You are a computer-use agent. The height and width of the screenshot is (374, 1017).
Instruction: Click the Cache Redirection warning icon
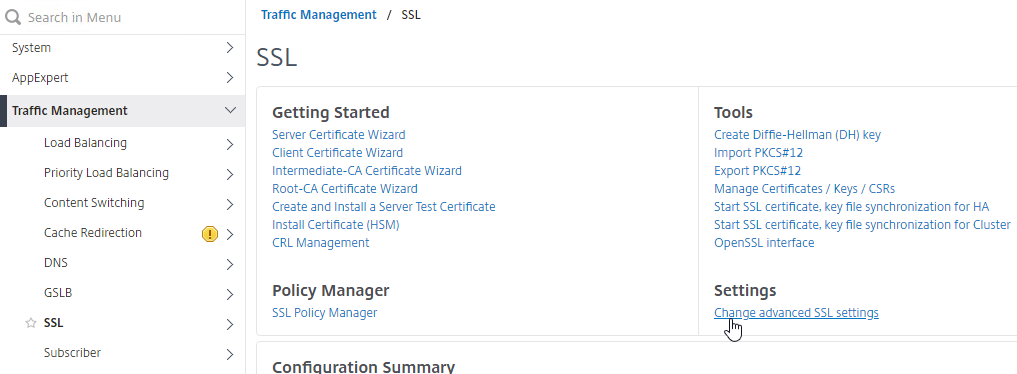pyautogui.click(x=209, y=234)
